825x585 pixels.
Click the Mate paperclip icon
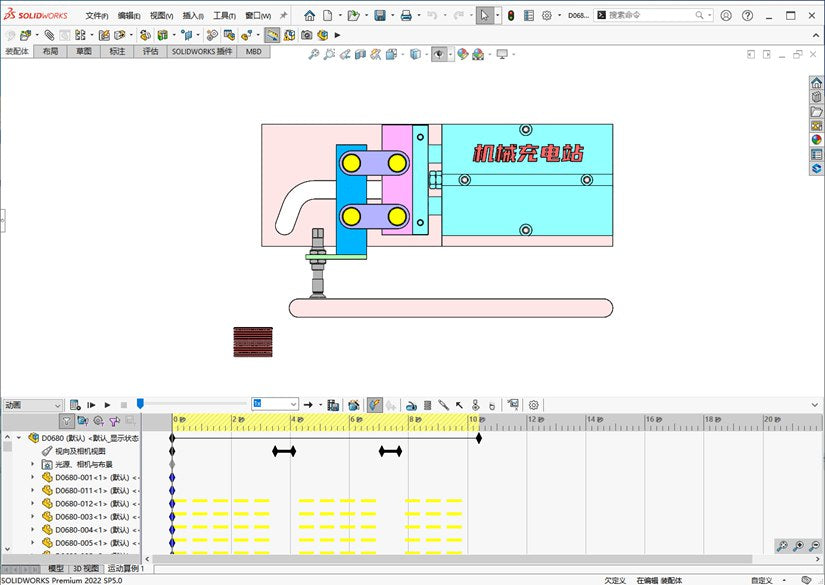[x=49, y=35]
